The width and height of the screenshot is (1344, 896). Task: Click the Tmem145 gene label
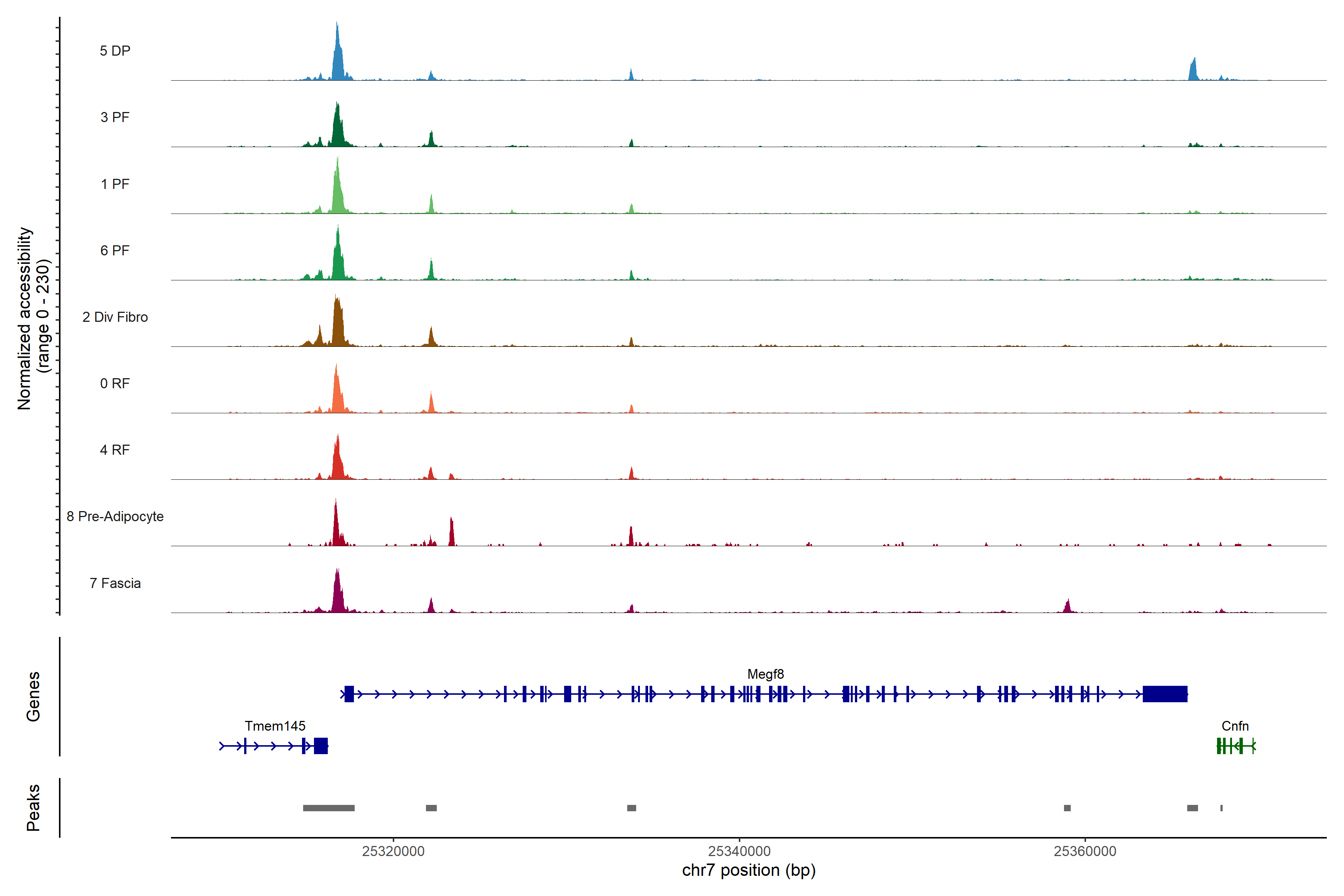[275, 726]
